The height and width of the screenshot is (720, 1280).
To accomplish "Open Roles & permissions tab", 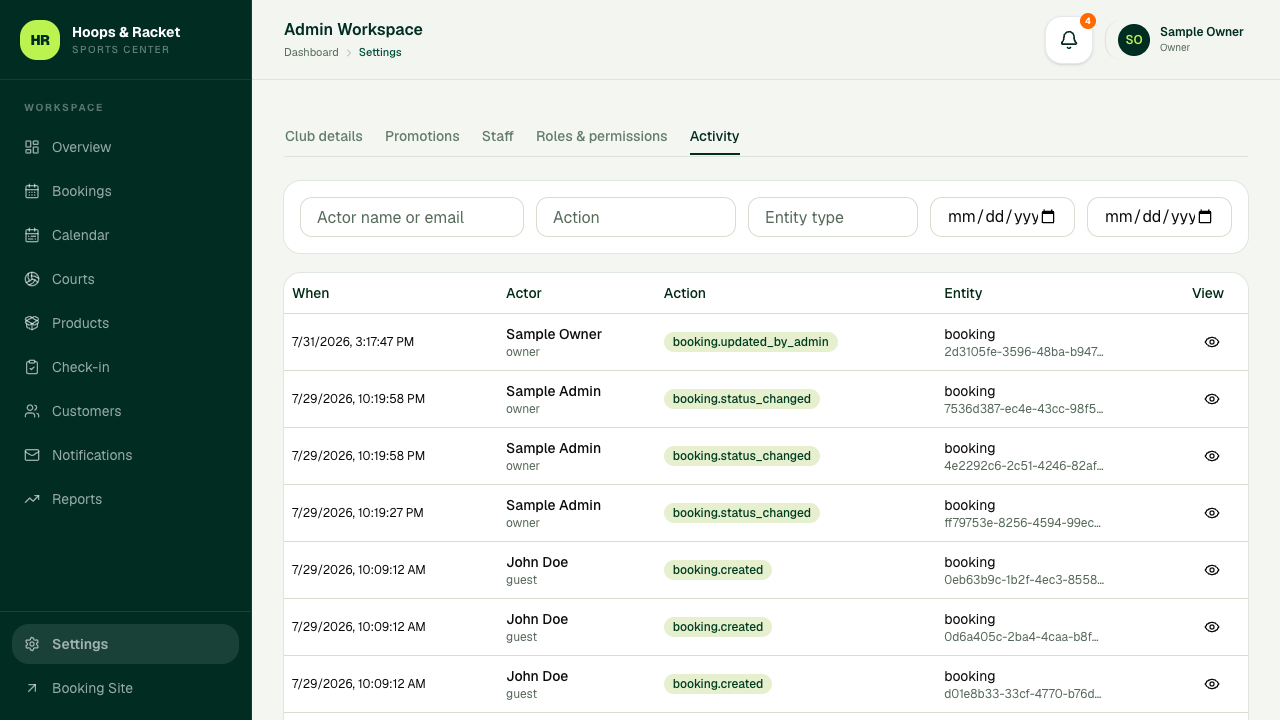I will 601,136.
